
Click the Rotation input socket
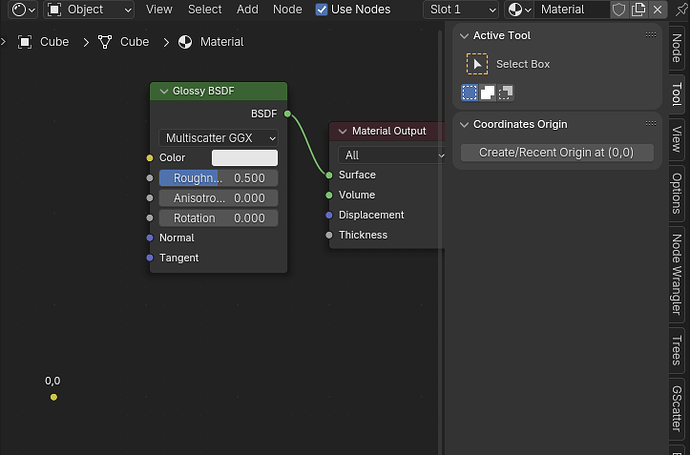click(150, 218)
